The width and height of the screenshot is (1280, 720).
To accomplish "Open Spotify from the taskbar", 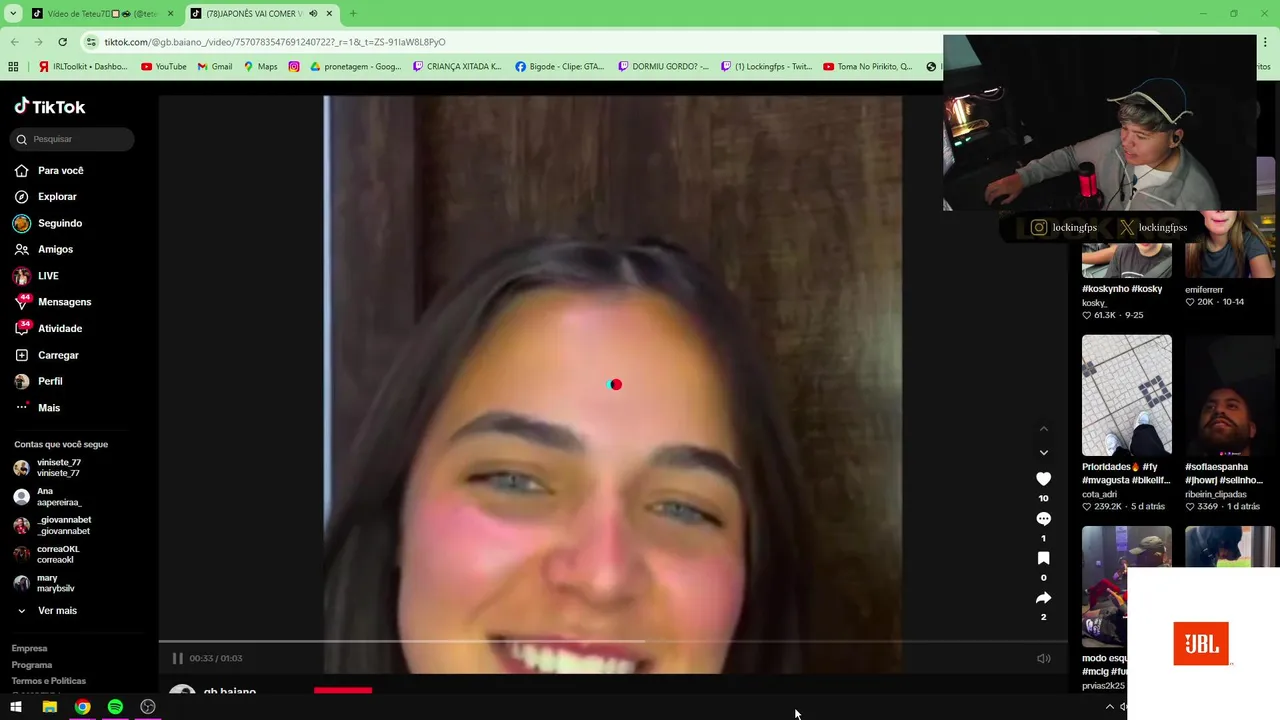I will point(115,707).
